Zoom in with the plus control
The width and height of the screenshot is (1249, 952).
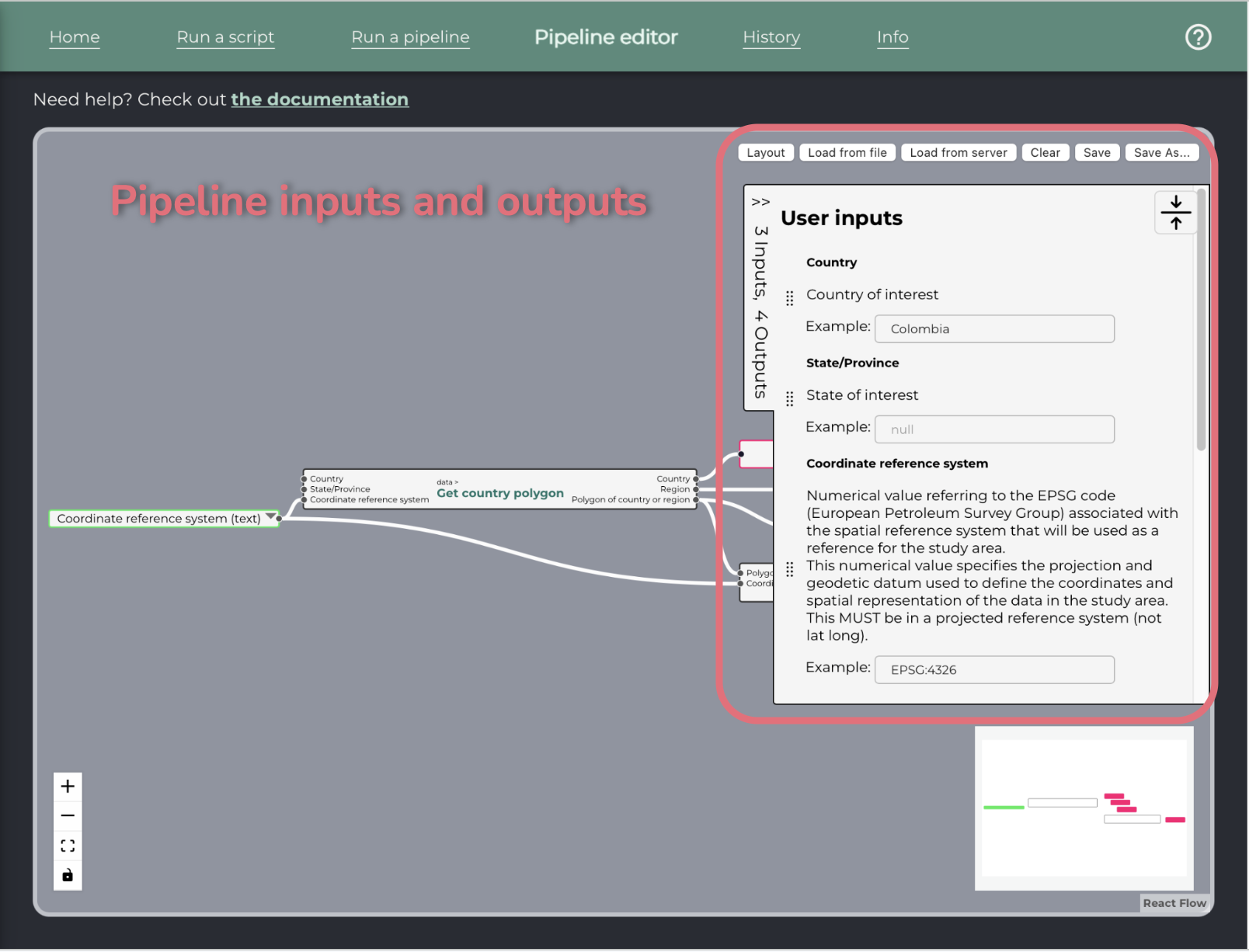[68, 787]
